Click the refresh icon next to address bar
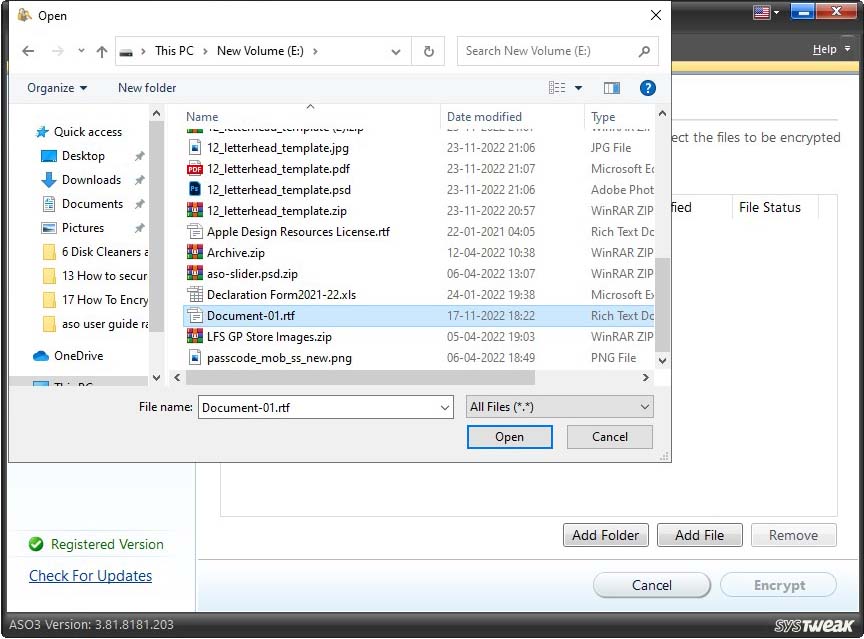 (428, 51)
